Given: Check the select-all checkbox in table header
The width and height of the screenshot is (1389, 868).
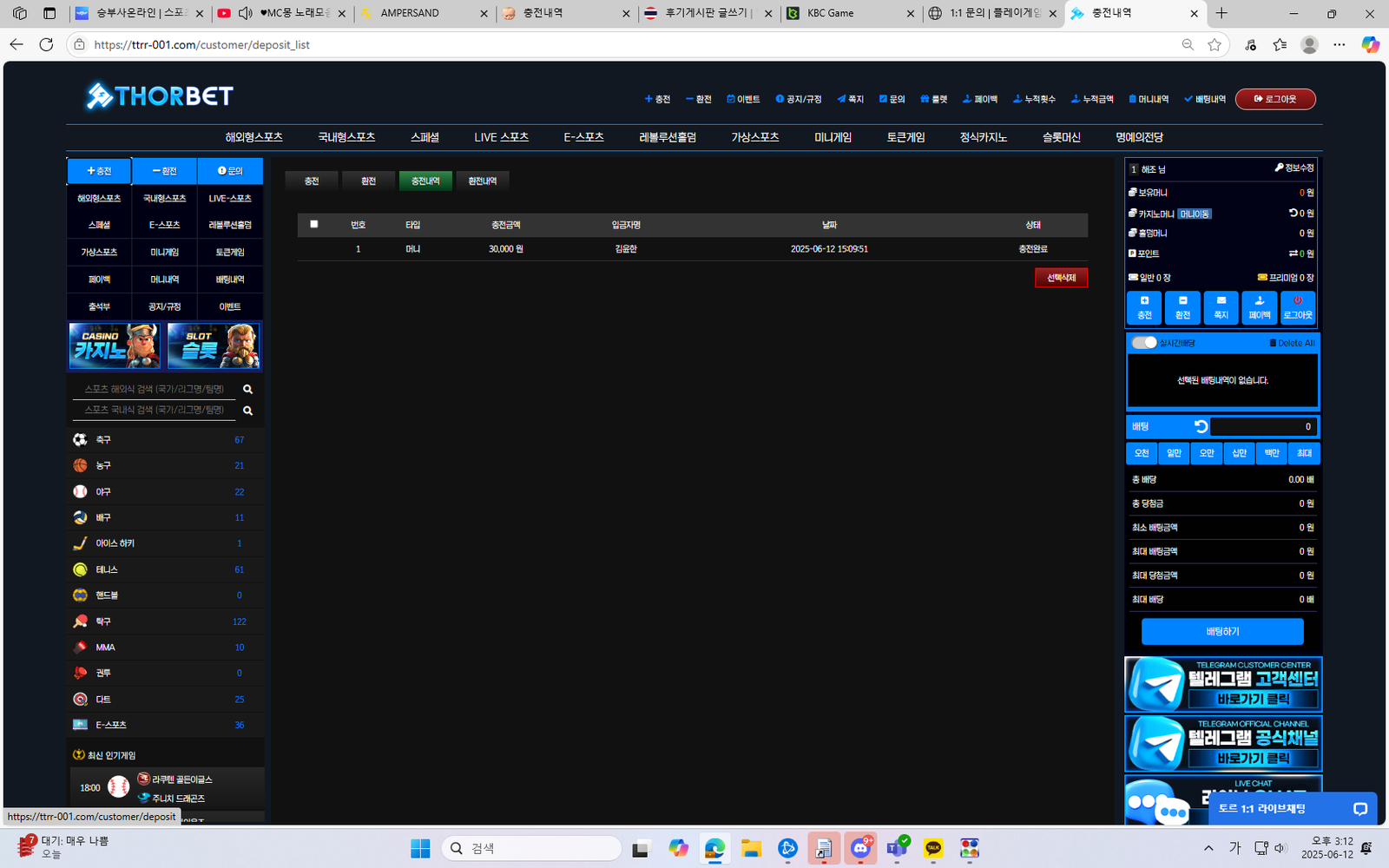Looking at the screenshot, I should (314, 224).
